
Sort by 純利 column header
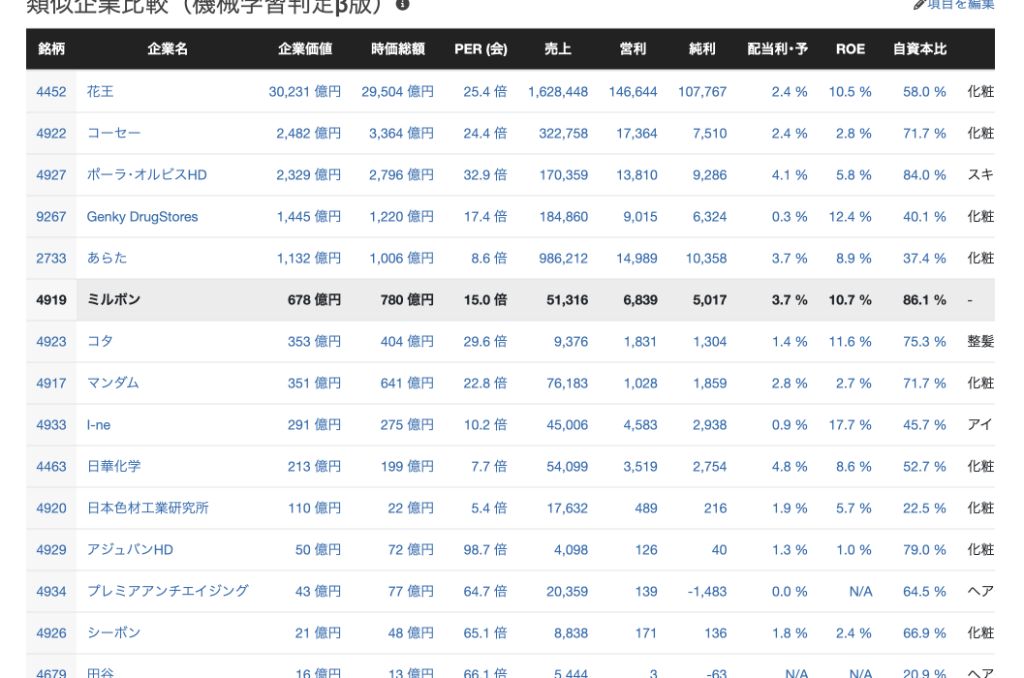coord(702,49)
